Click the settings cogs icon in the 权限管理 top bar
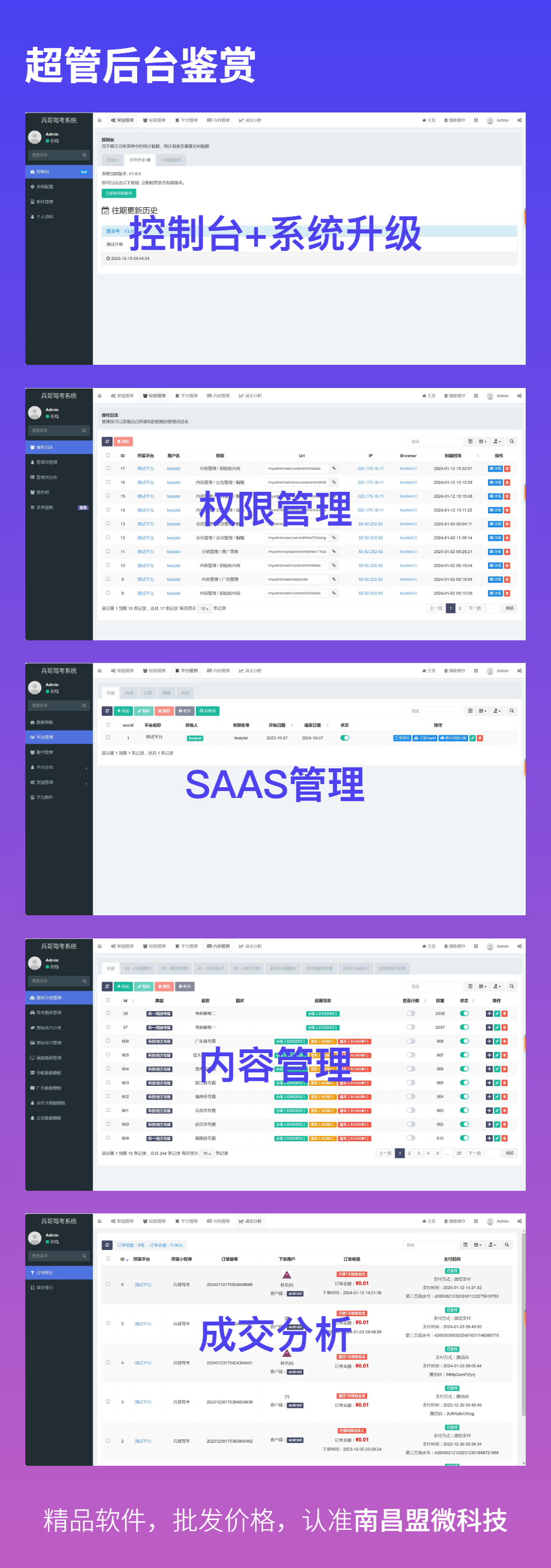The width and height of the screenshot is (551, 1568). 519,395
